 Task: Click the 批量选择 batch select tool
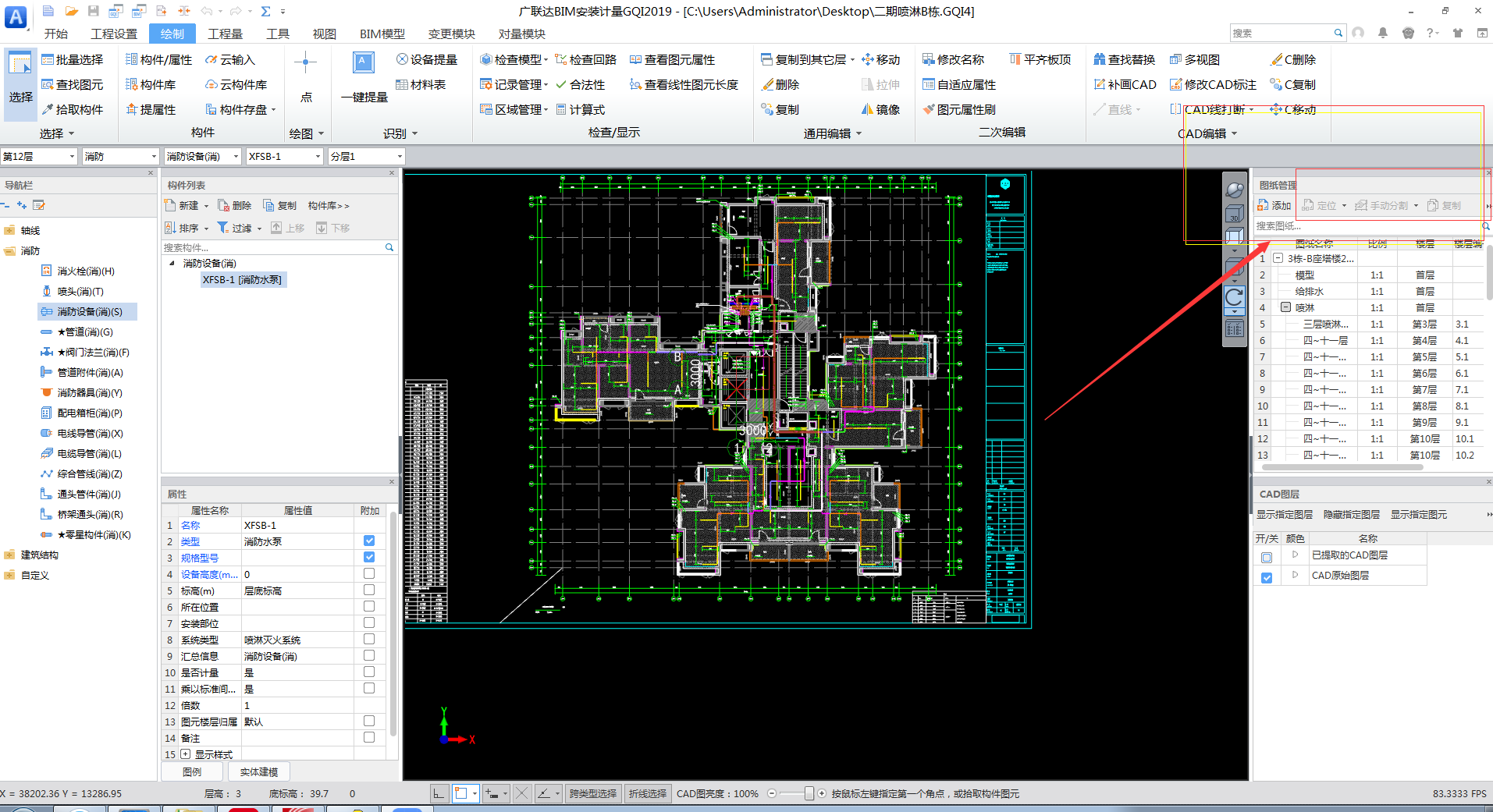pyautogui.click(x=72, y=60)
